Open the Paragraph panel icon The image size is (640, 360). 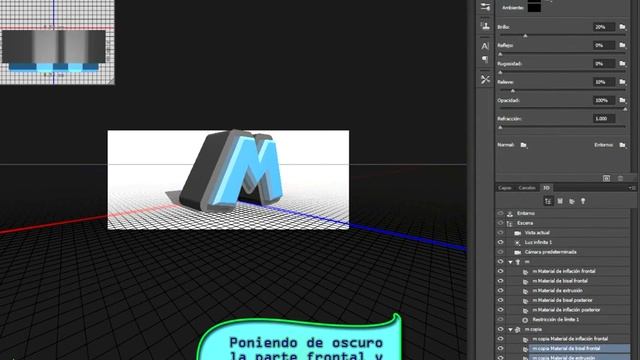[485, 60]
